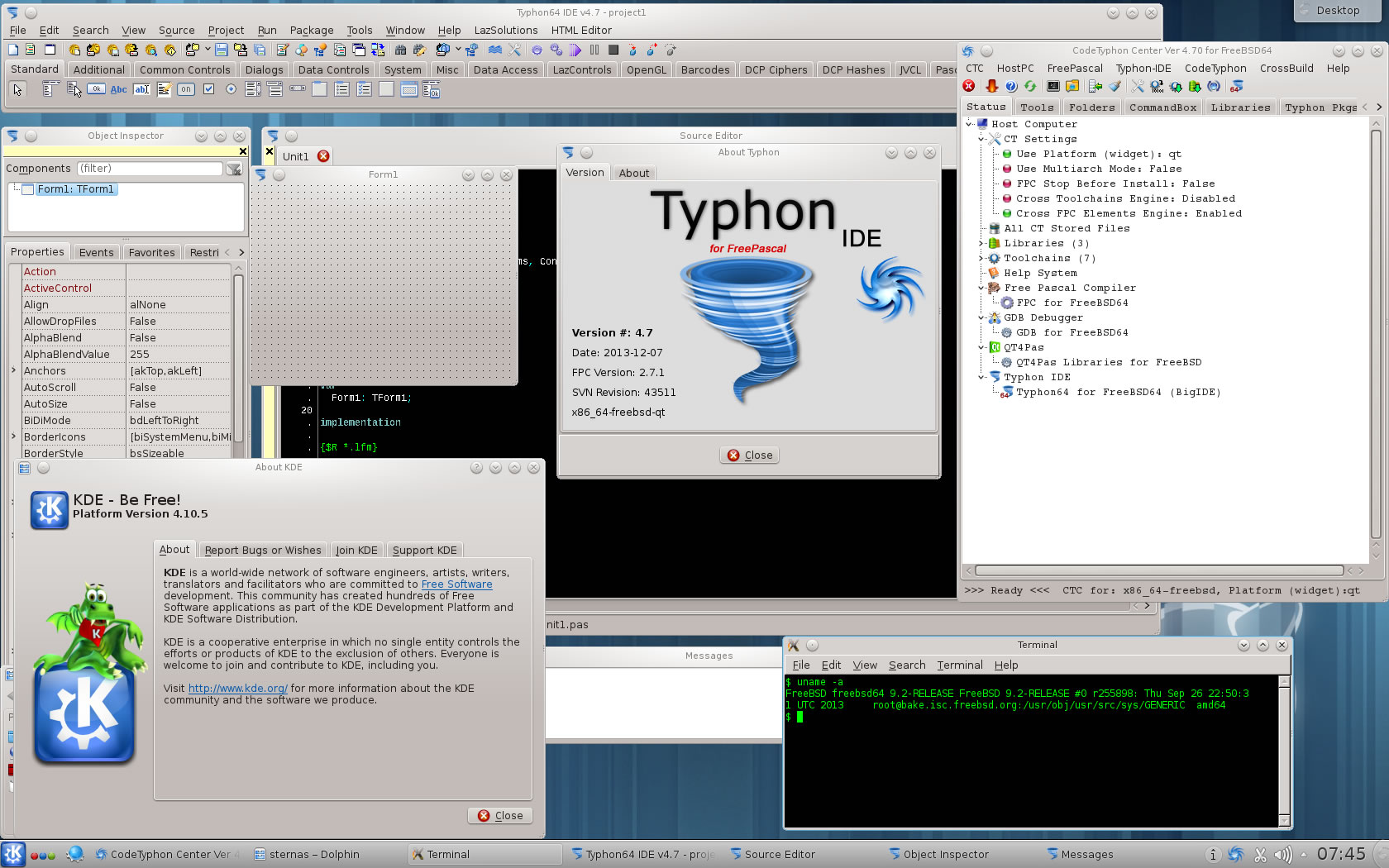
Task: Click the Pause icon in Typhon toolbar
Action: (594, 50)
